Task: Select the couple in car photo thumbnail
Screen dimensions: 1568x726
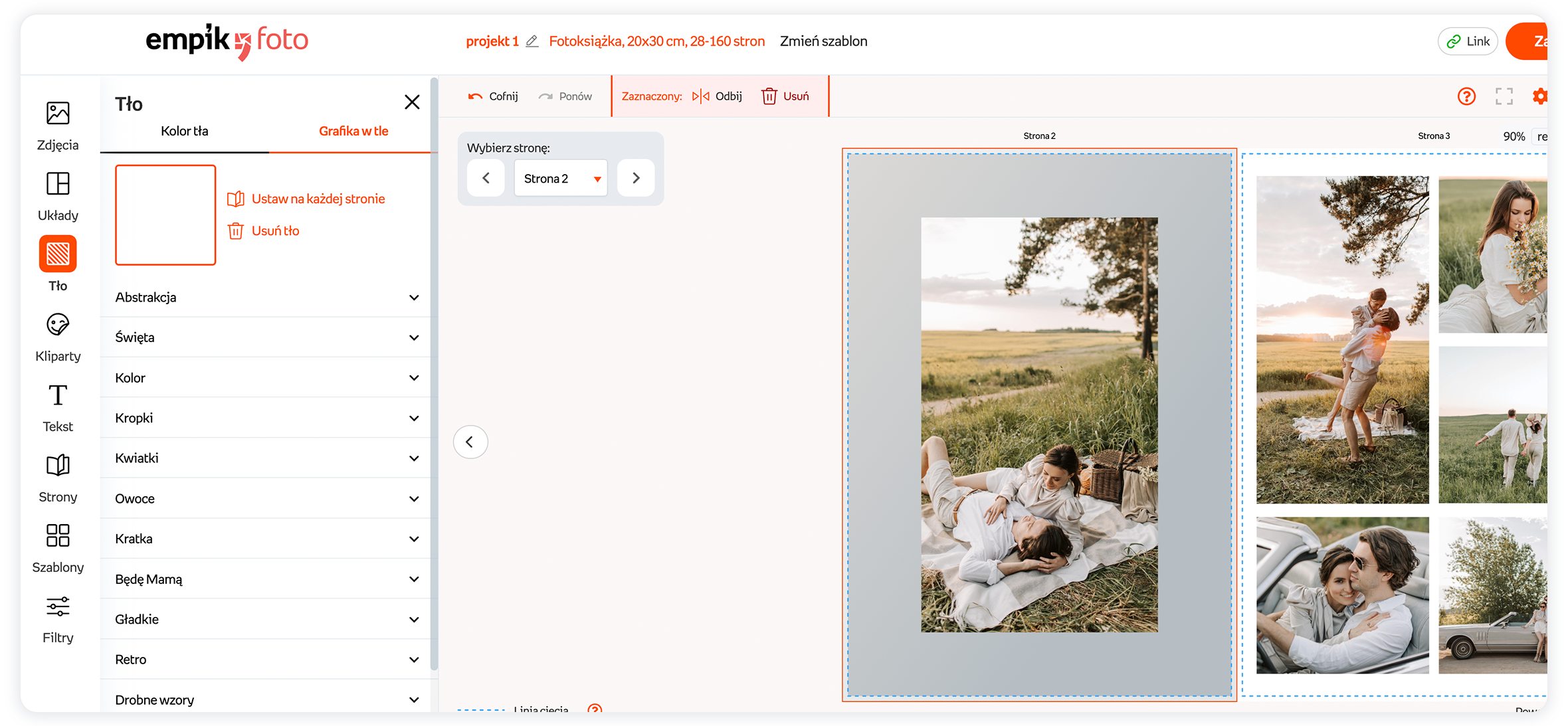Action: coord(1342,595)
